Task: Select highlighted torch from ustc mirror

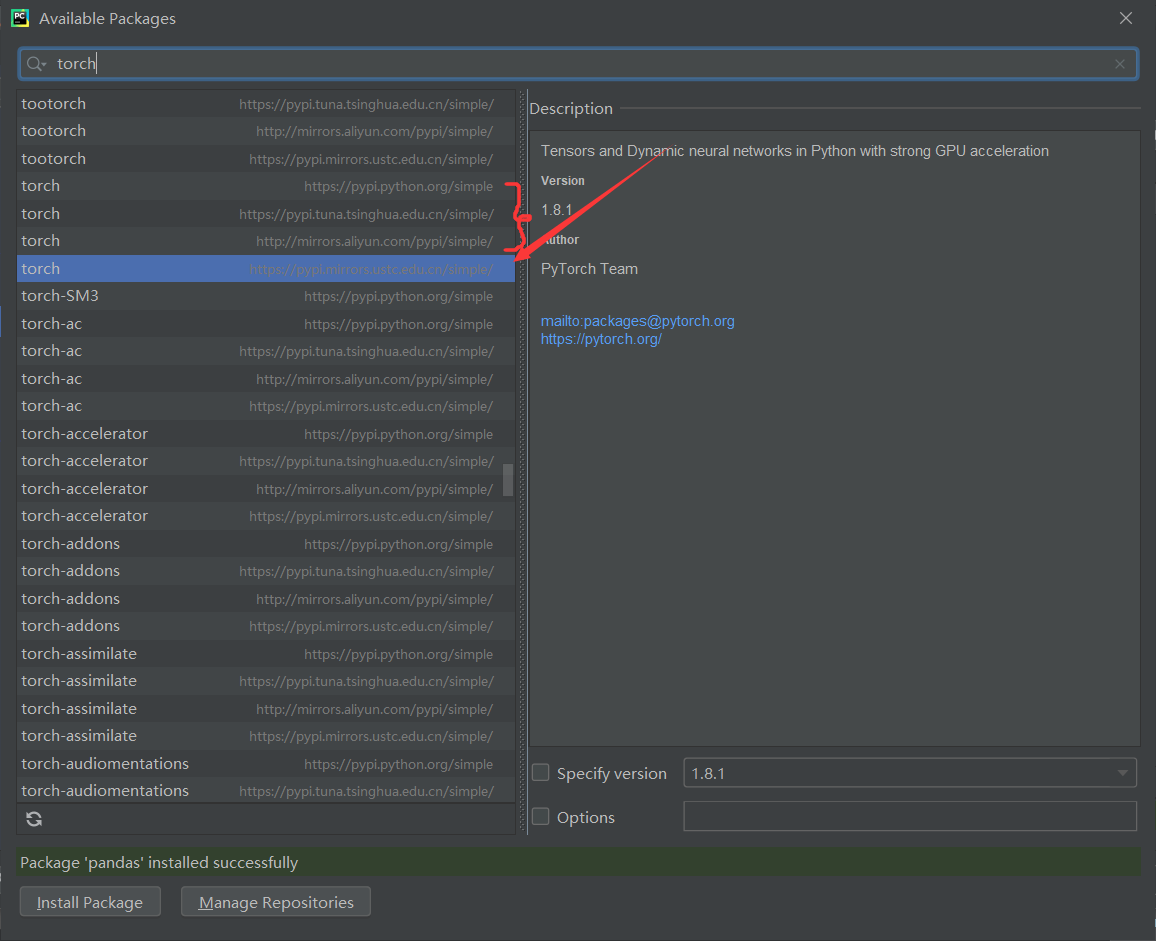Action: point(265,268)
